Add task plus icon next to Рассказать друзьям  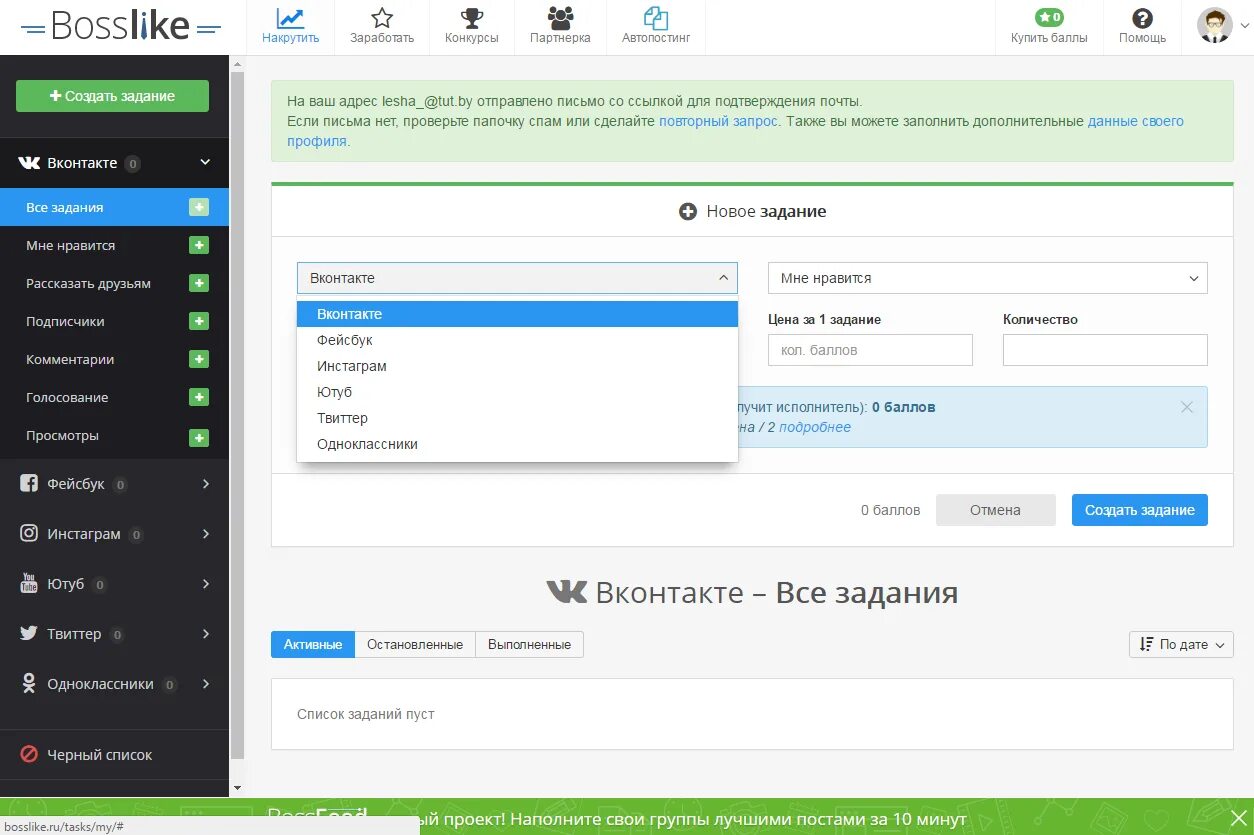coord(199,283)
